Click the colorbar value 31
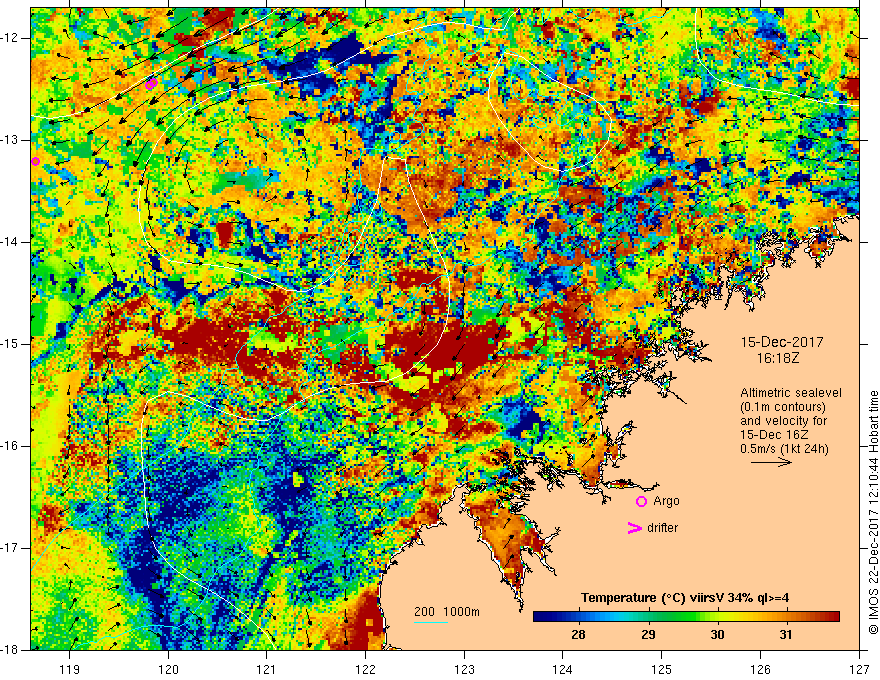 pyautogui.click(x=786, y=635)
